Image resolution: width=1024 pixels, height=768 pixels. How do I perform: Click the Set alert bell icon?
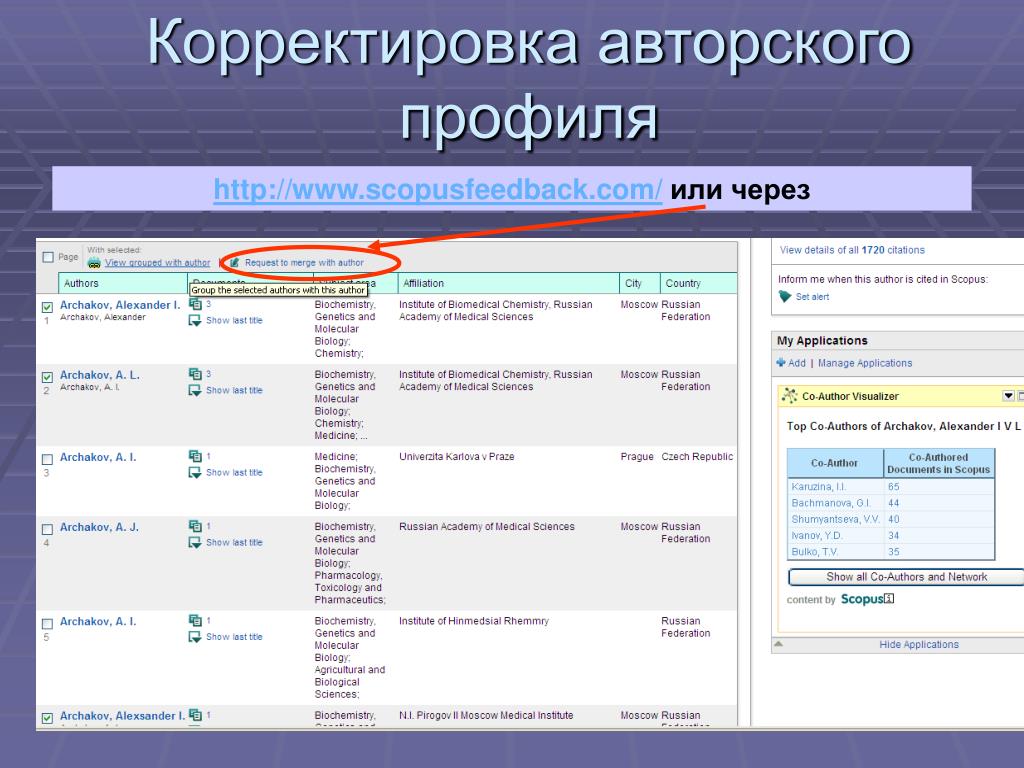(785, 296)
